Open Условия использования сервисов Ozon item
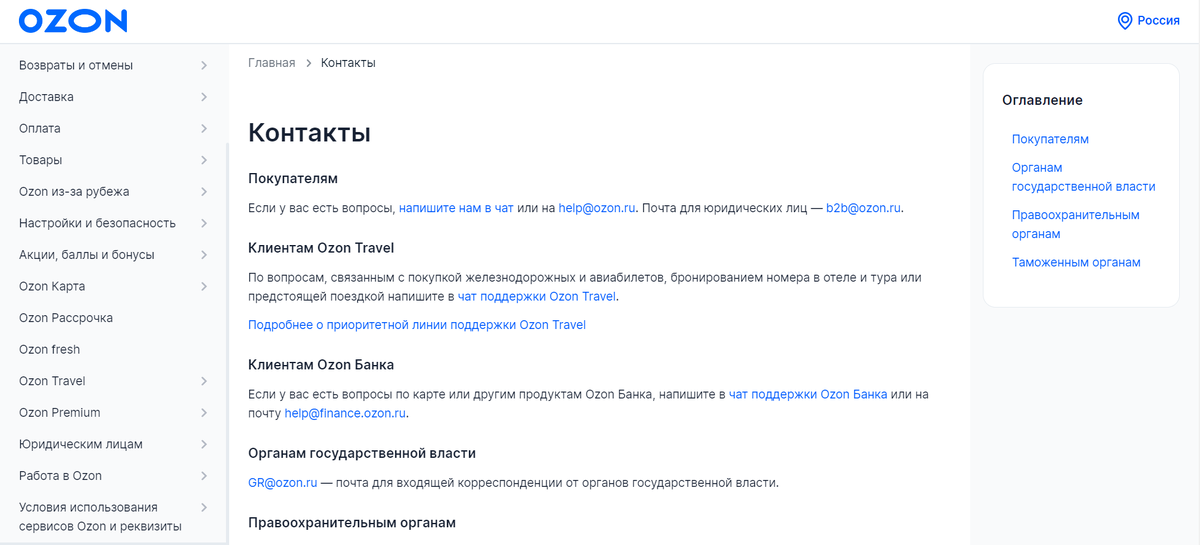Screen dimensions: 1200x545 (100, 516)
